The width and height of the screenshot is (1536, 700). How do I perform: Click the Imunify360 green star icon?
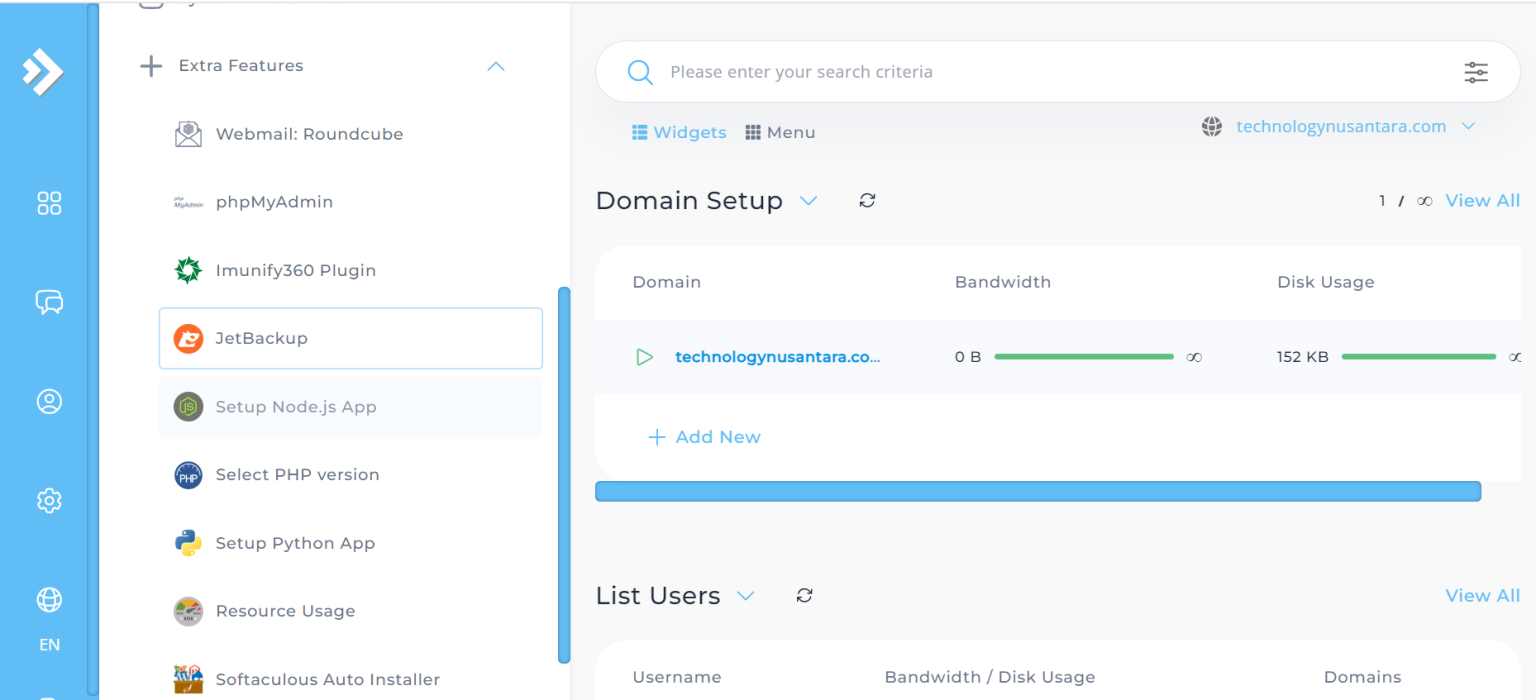(x=188, y=270)
